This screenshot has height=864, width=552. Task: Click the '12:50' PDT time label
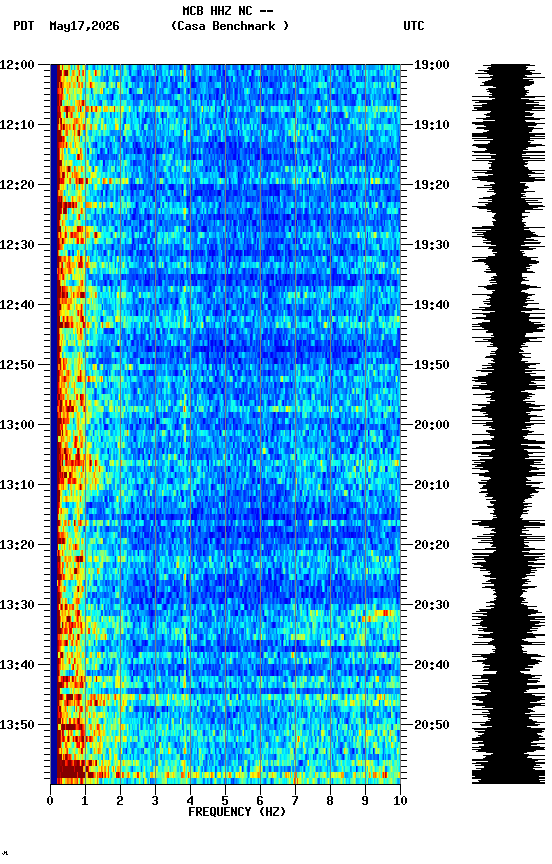coord(17,365)
